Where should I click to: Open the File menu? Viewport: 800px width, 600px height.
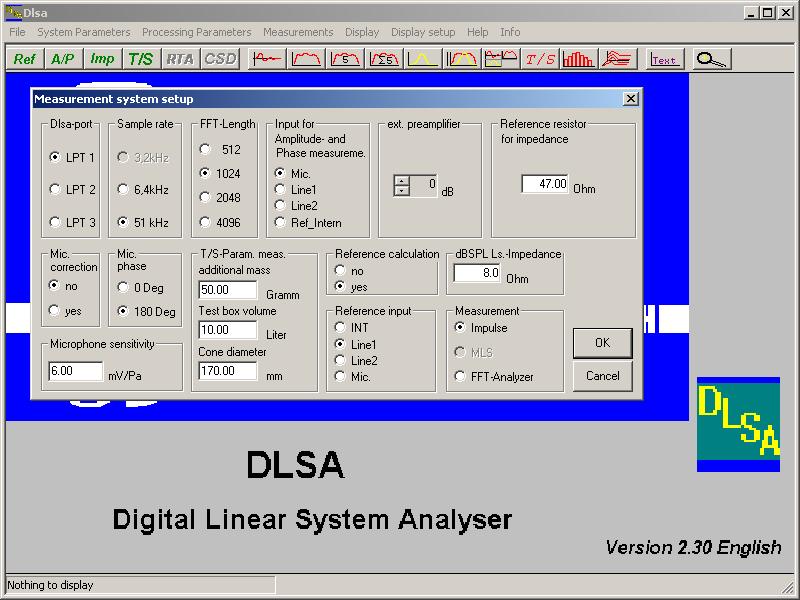tap(17, 32)
